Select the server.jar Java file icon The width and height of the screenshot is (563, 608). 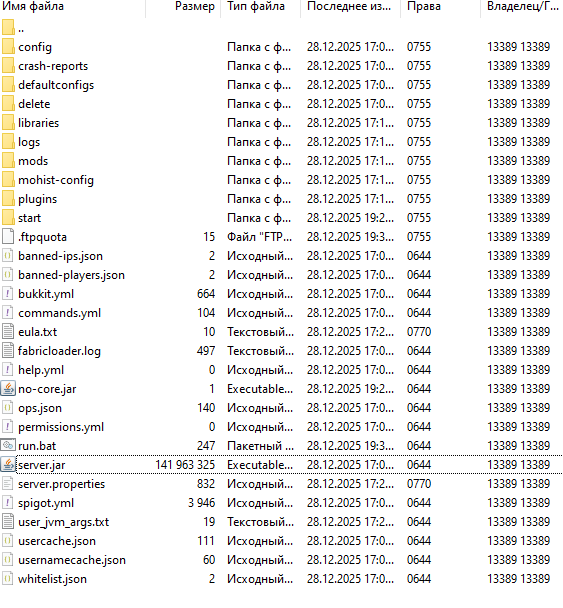[x=8, y=464]
